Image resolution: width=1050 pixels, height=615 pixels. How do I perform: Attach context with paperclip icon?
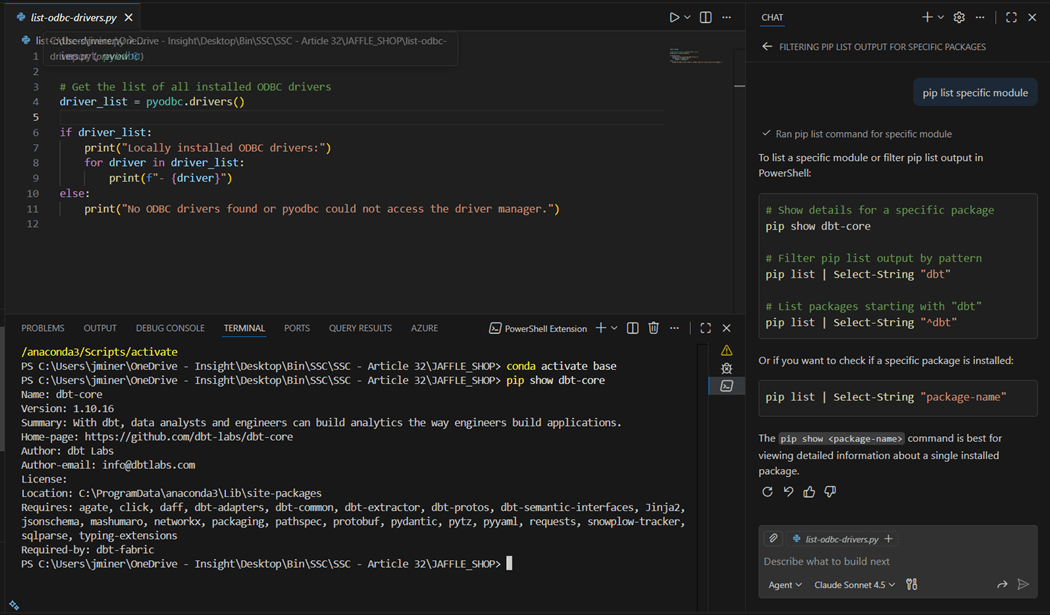click(x=773, y=538)
